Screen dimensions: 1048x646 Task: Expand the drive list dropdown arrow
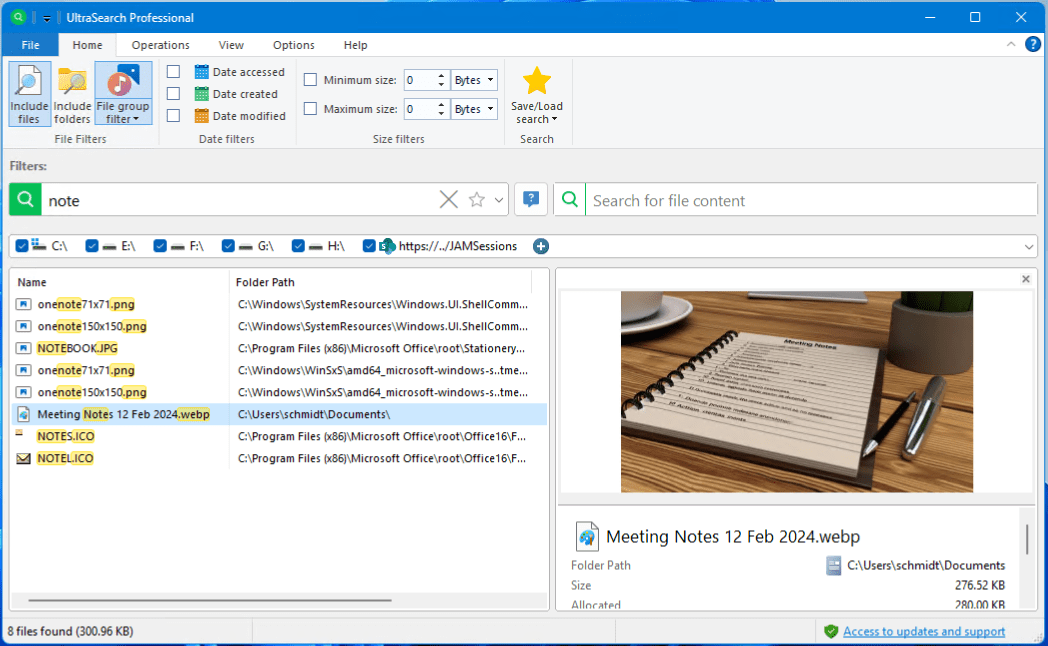1029,246
